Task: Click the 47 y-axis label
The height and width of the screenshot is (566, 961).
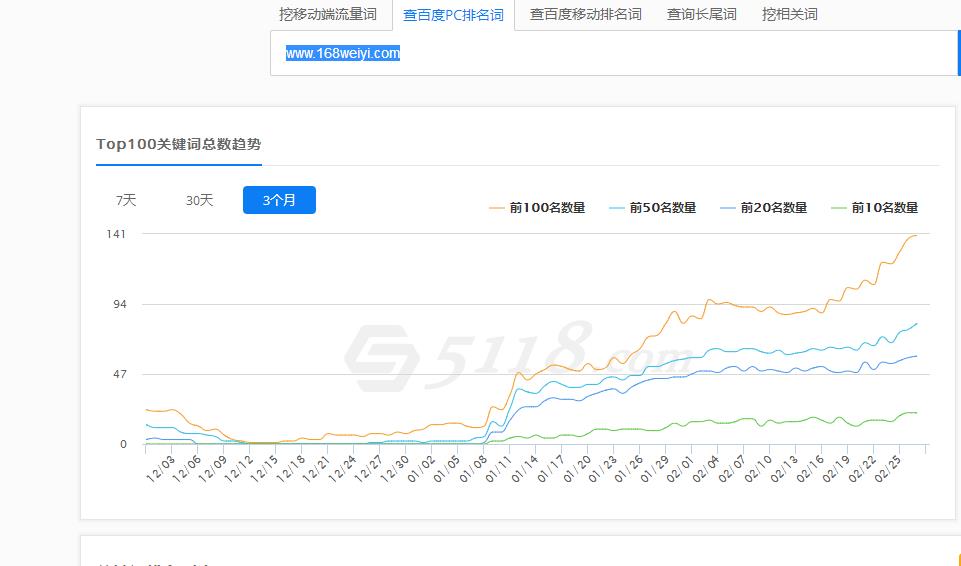Action: [x=120, y=374]
